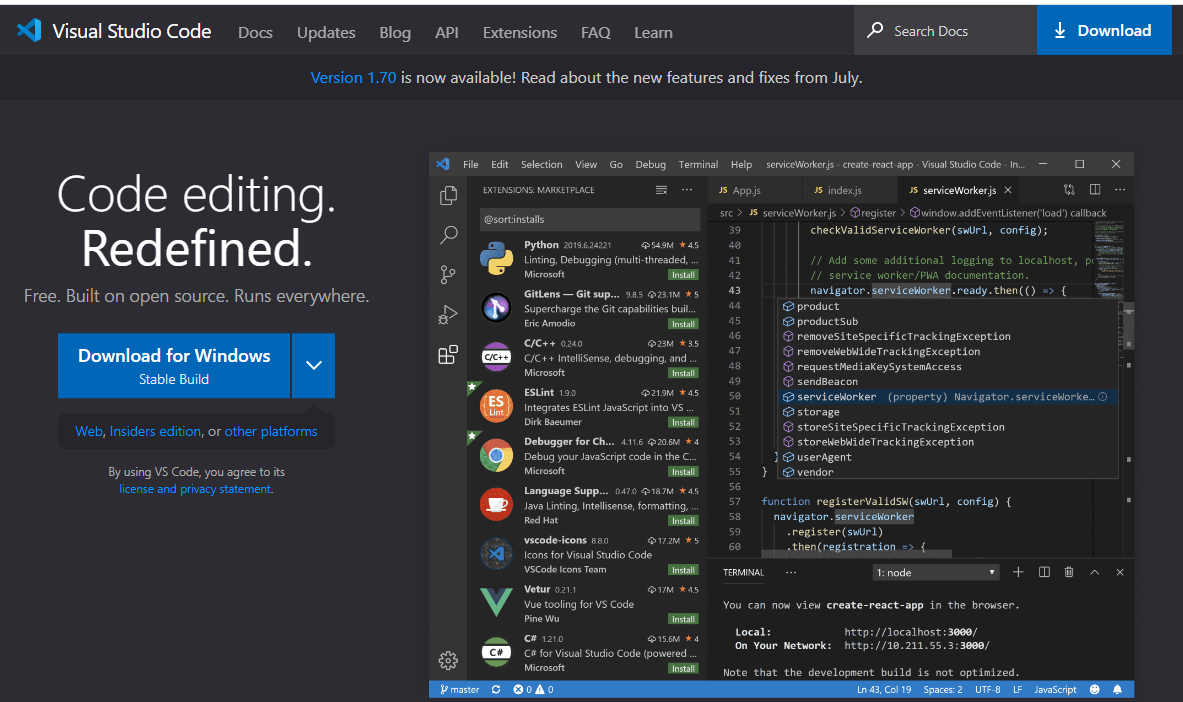Click the new terminal plus icon
Image resolution: width=1183 pixels, height=702 pixels.
click(x=1018, y=572)
